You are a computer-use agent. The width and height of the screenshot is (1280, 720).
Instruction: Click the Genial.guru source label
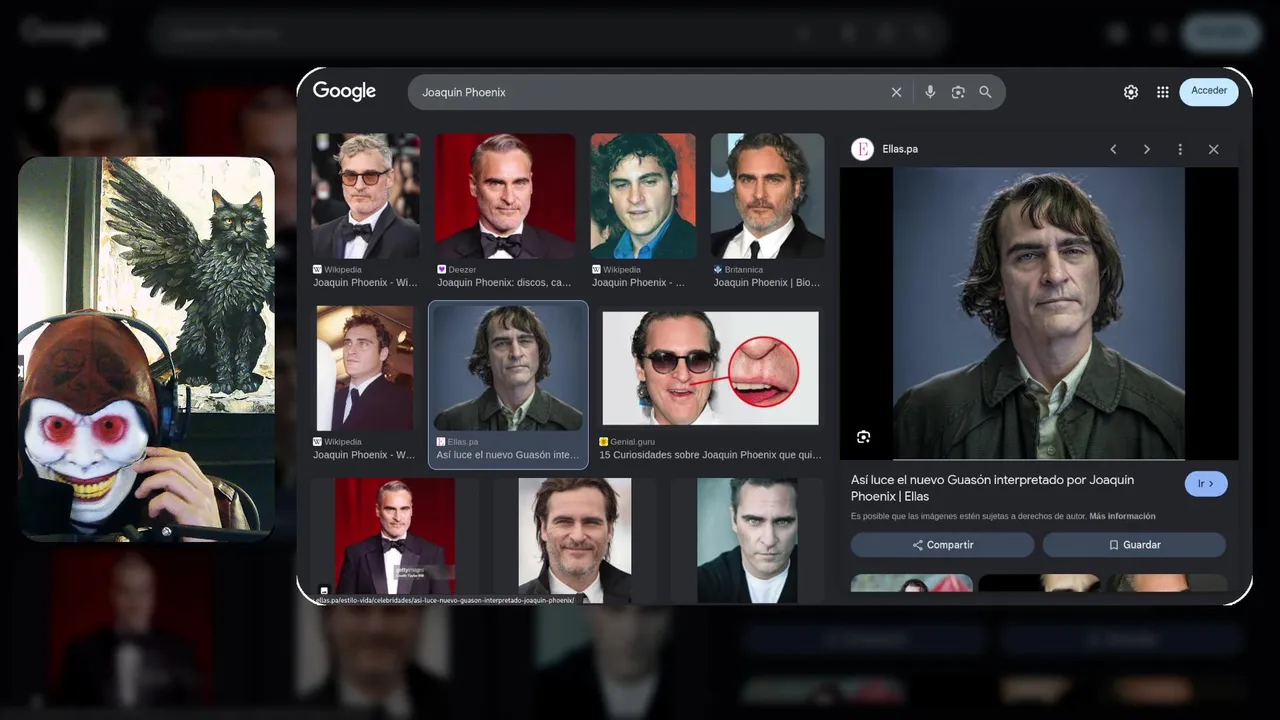pyautogui.click(x=628, y=442)
